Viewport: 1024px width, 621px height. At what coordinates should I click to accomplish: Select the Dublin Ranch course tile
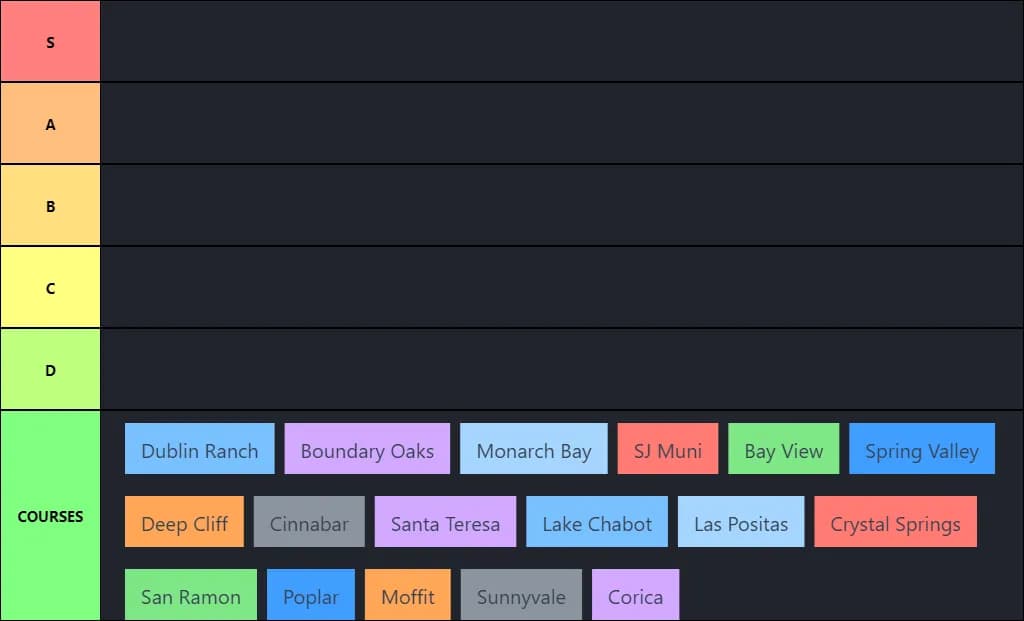tap(199, 449)
